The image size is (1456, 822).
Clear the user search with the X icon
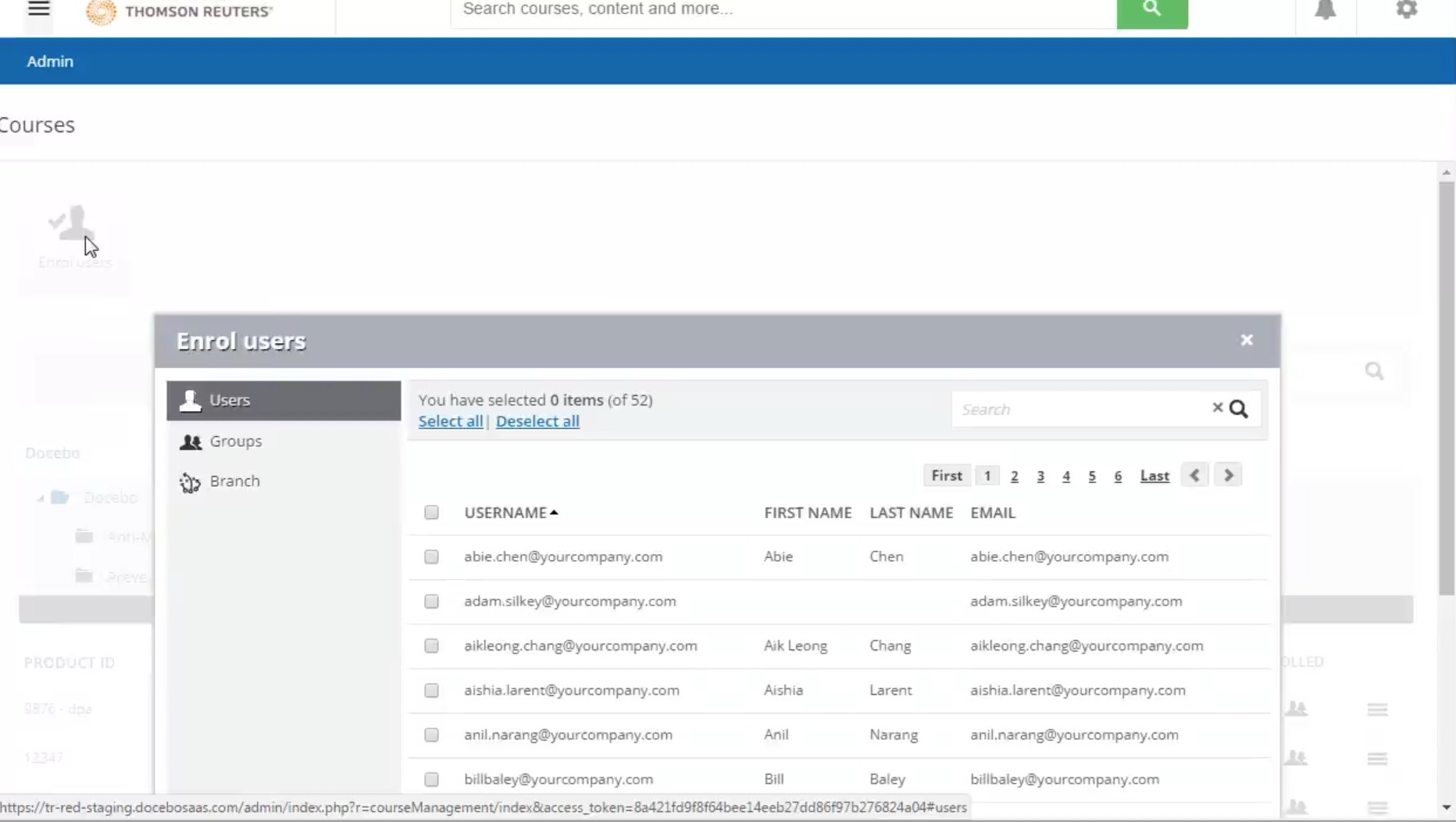1217,408
